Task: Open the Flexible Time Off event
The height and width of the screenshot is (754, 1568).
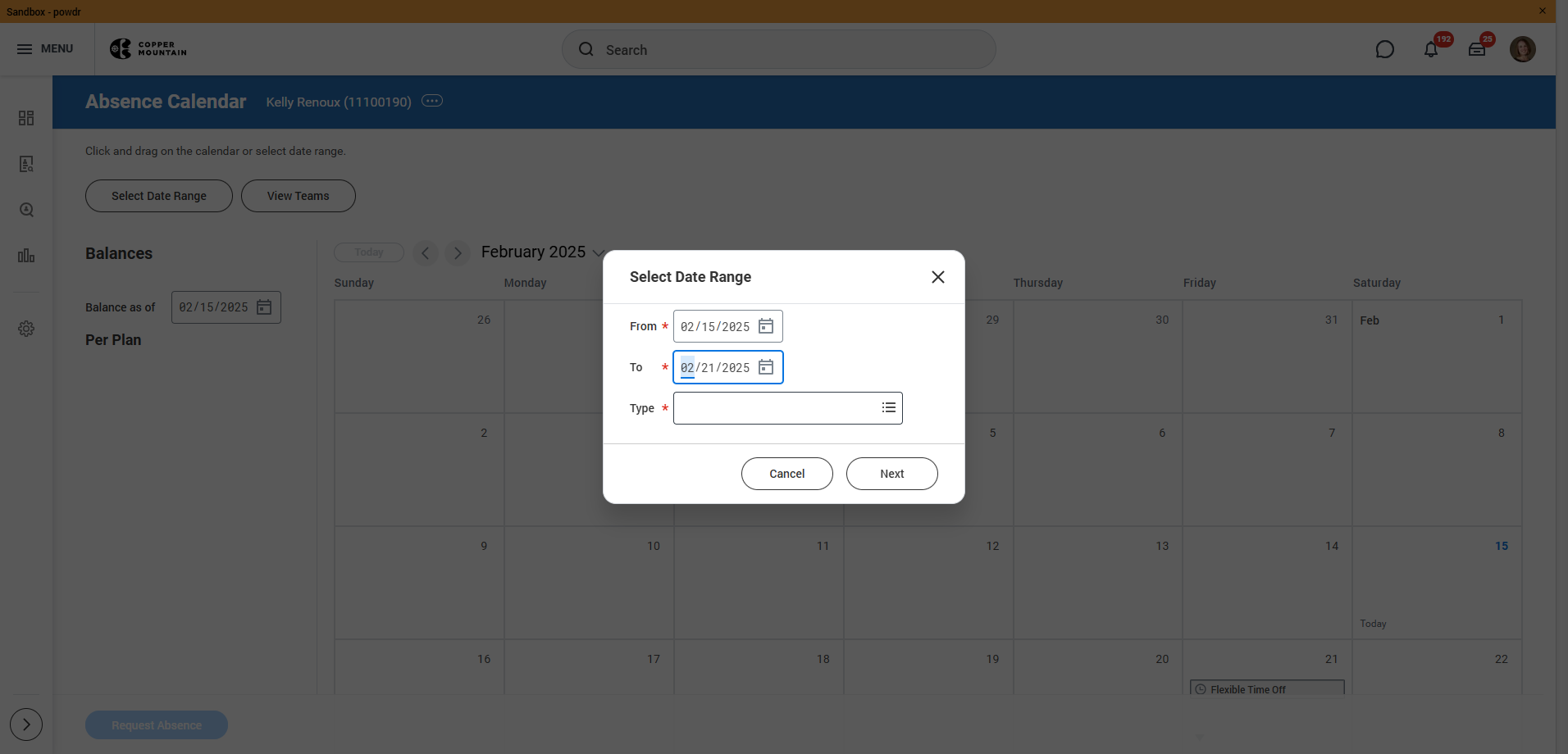Action: [x=1268, y=688]
